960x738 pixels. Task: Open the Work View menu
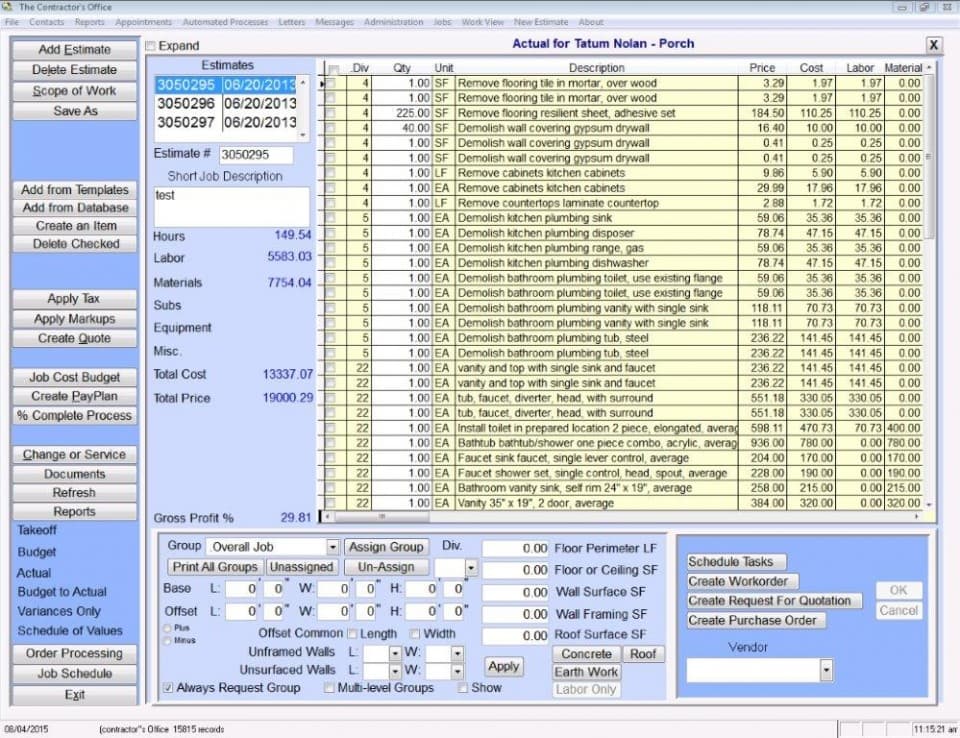tap(482, 22)
